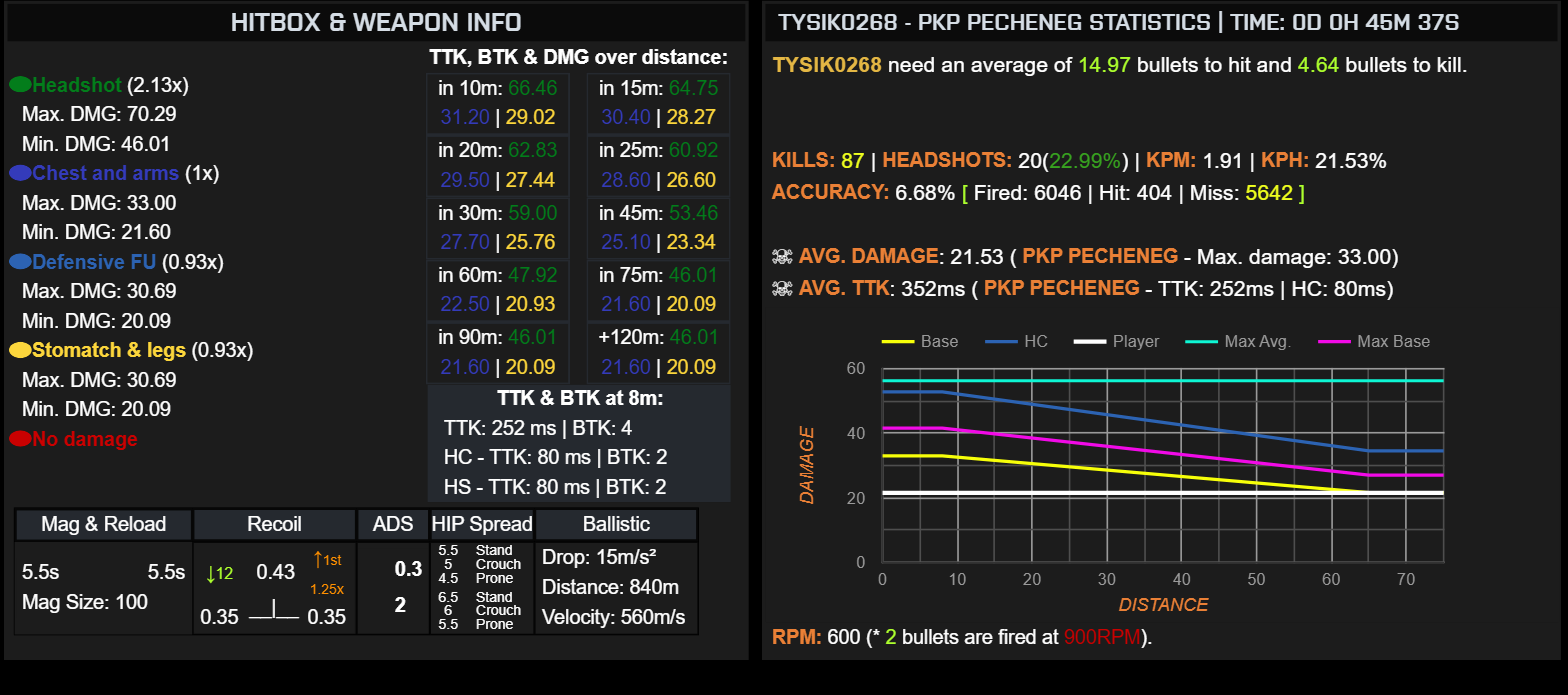This screenshot has height=695, width=1568.
Task: Click the 'Mag Size: 100' value
Action: point(85,602)
